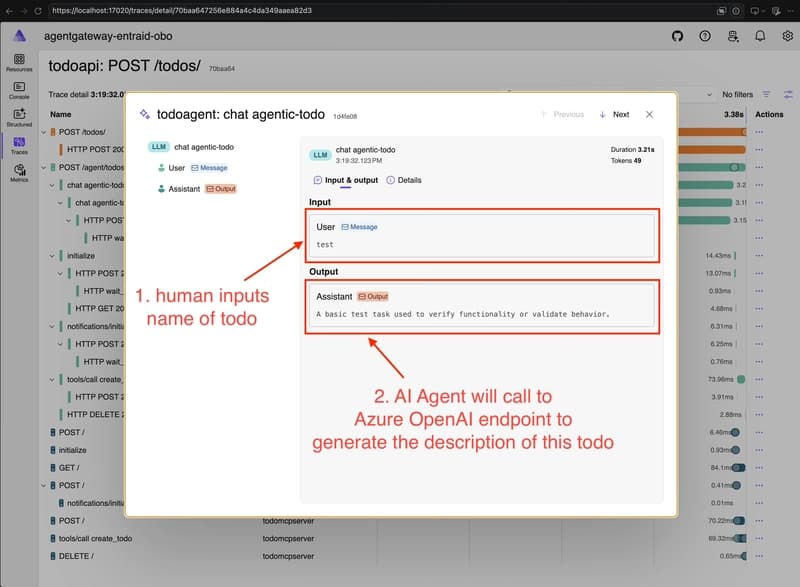The width and height of the screenshot is (800, 587).
Task: Click the filter icon next to No filters
Action: tap(766, 94)
